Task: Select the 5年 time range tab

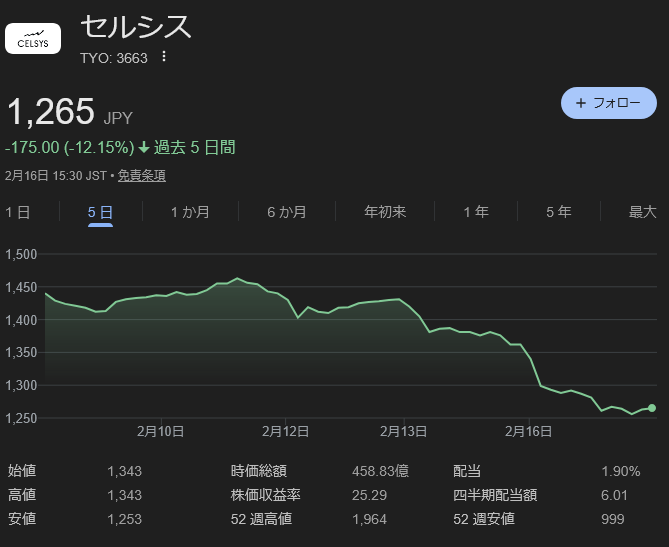Action: [x=558, y=212]
